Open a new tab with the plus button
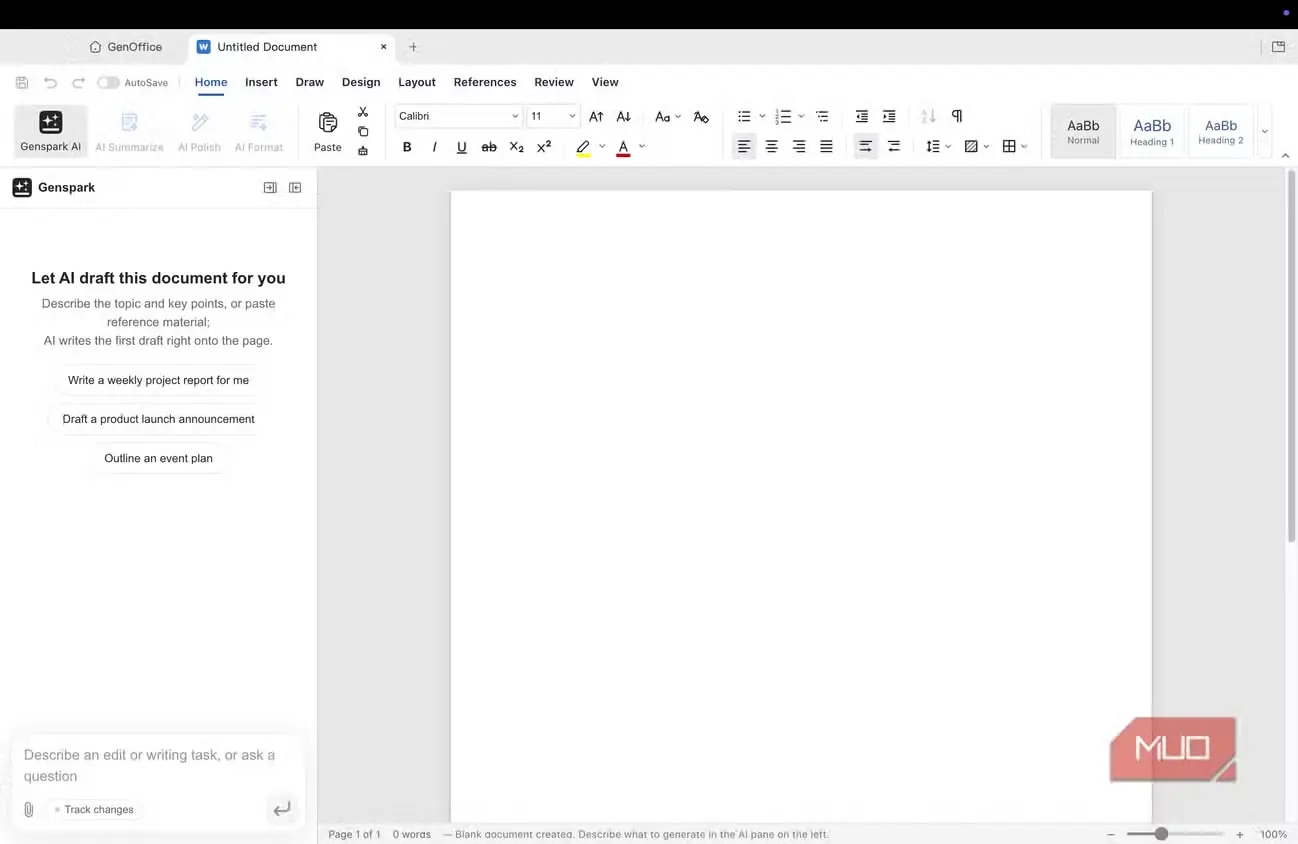The image size is (1298, 844). point(413,47)
